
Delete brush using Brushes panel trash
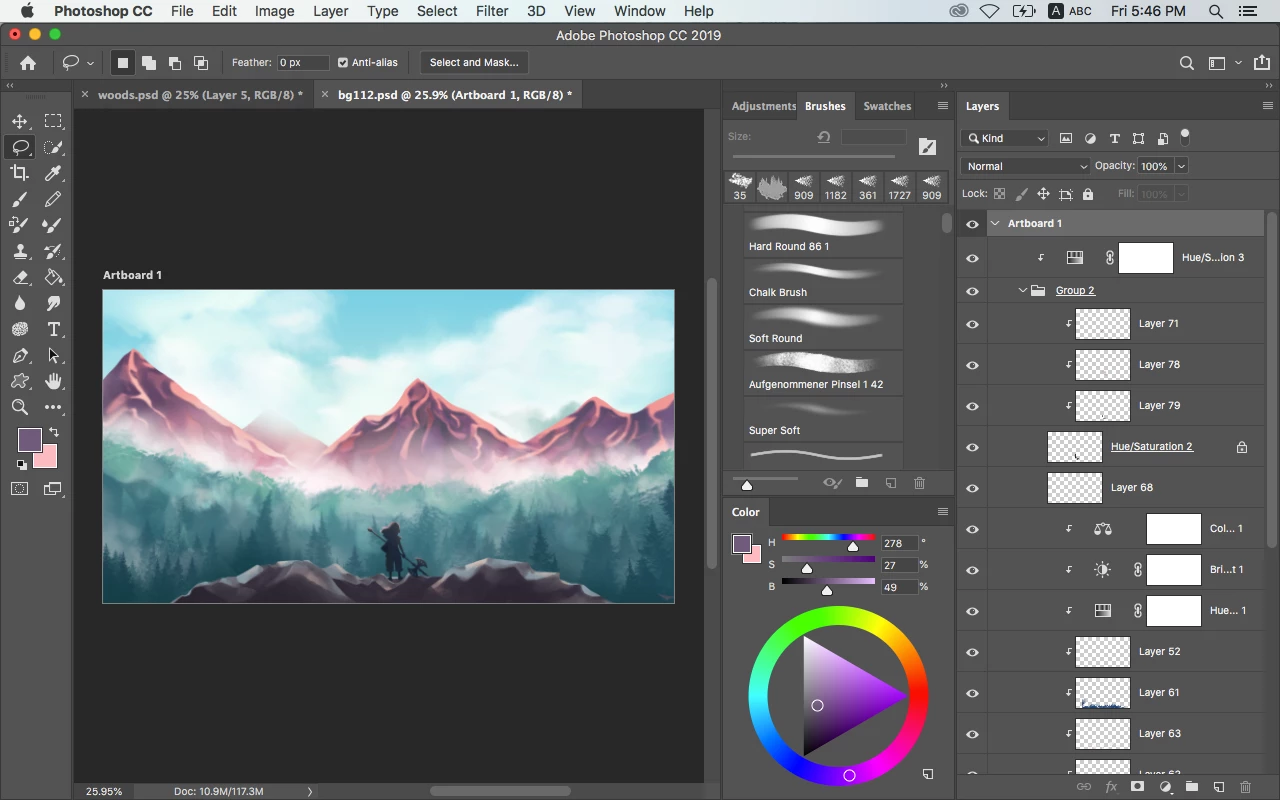(x=919, y=483)
